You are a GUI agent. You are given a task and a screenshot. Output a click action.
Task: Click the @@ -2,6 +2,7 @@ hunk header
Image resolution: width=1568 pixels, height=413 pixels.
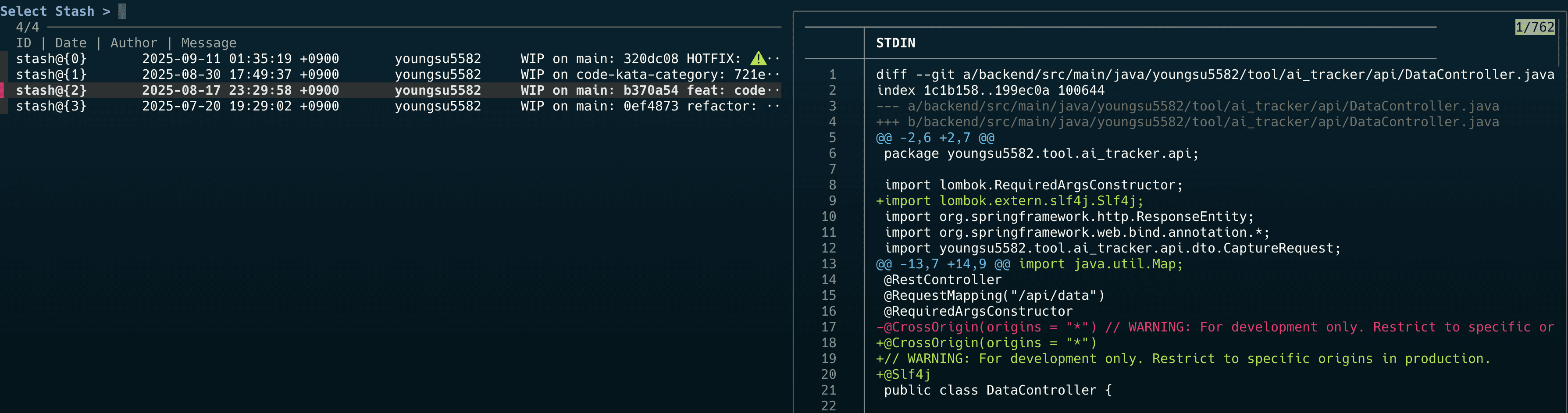coord(935,138)
